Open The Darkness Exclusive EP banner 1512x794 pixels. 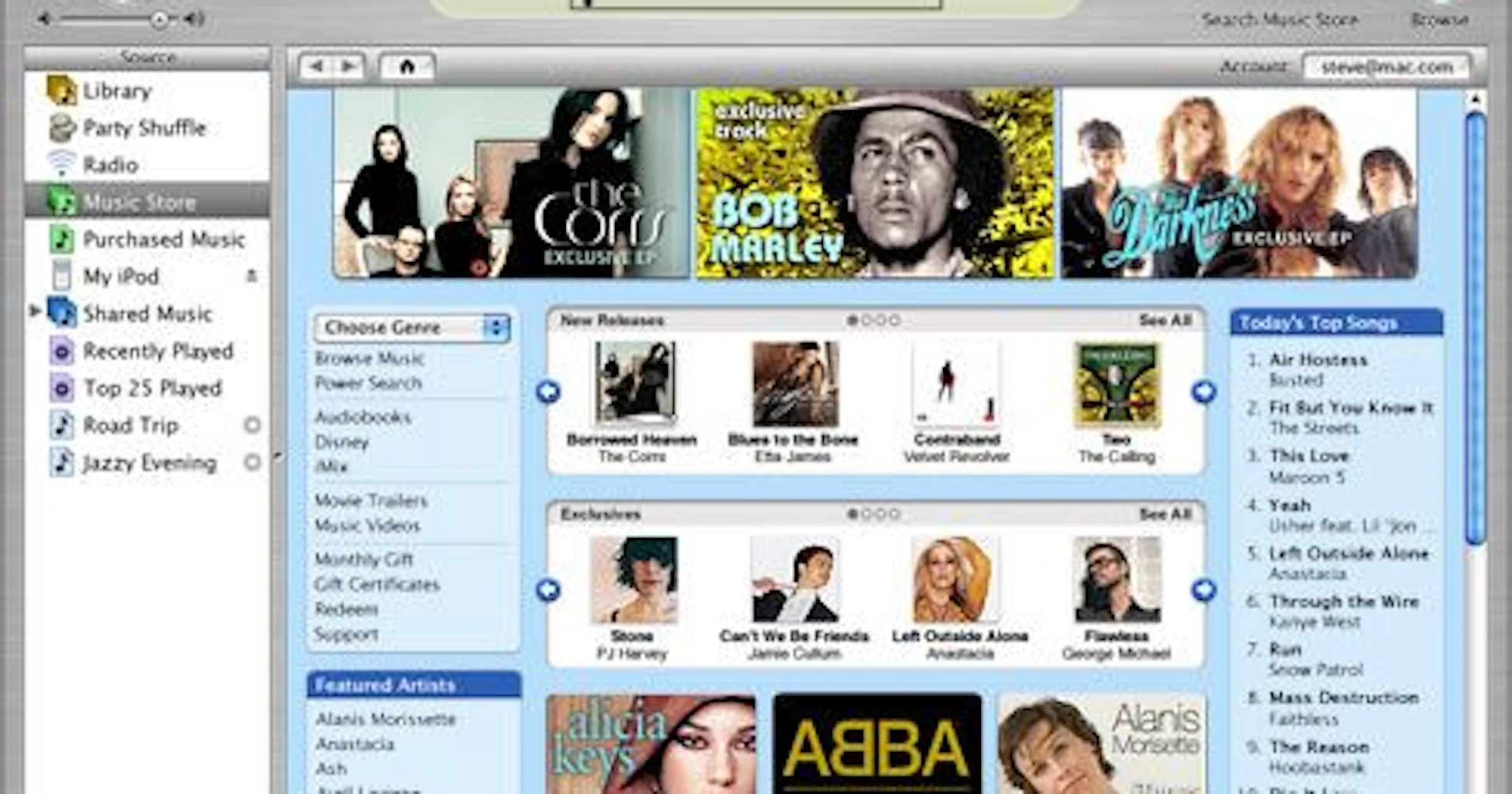[1239, 183]
